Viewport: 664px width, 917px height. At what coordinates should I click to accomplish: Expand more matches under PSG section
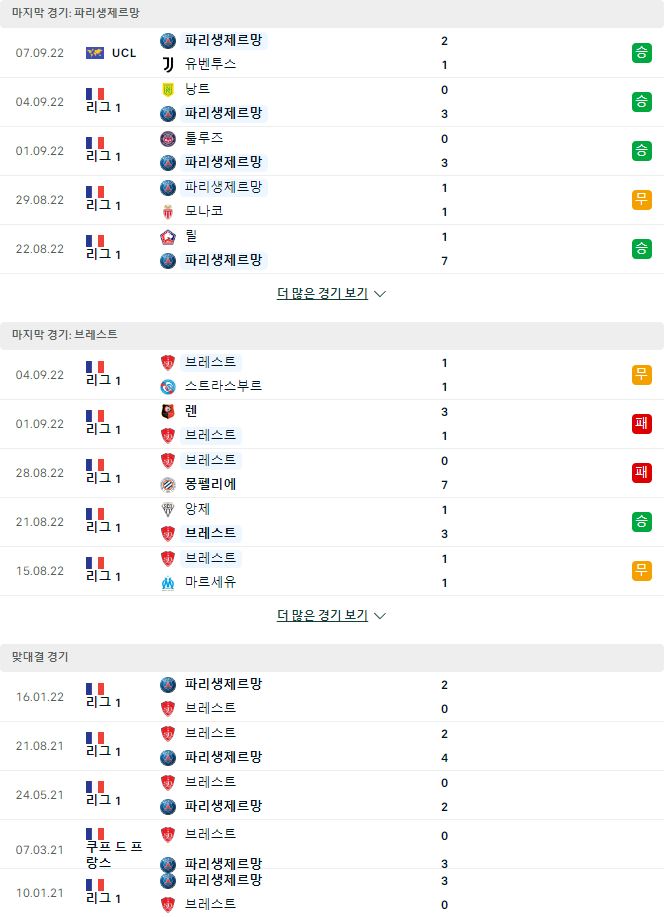coord(331,293)
